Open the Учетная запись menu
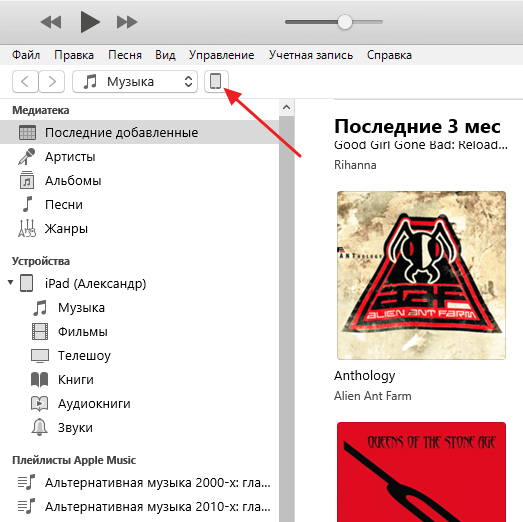The height and width of the screenshot is (522, 523). click(311, 55)
